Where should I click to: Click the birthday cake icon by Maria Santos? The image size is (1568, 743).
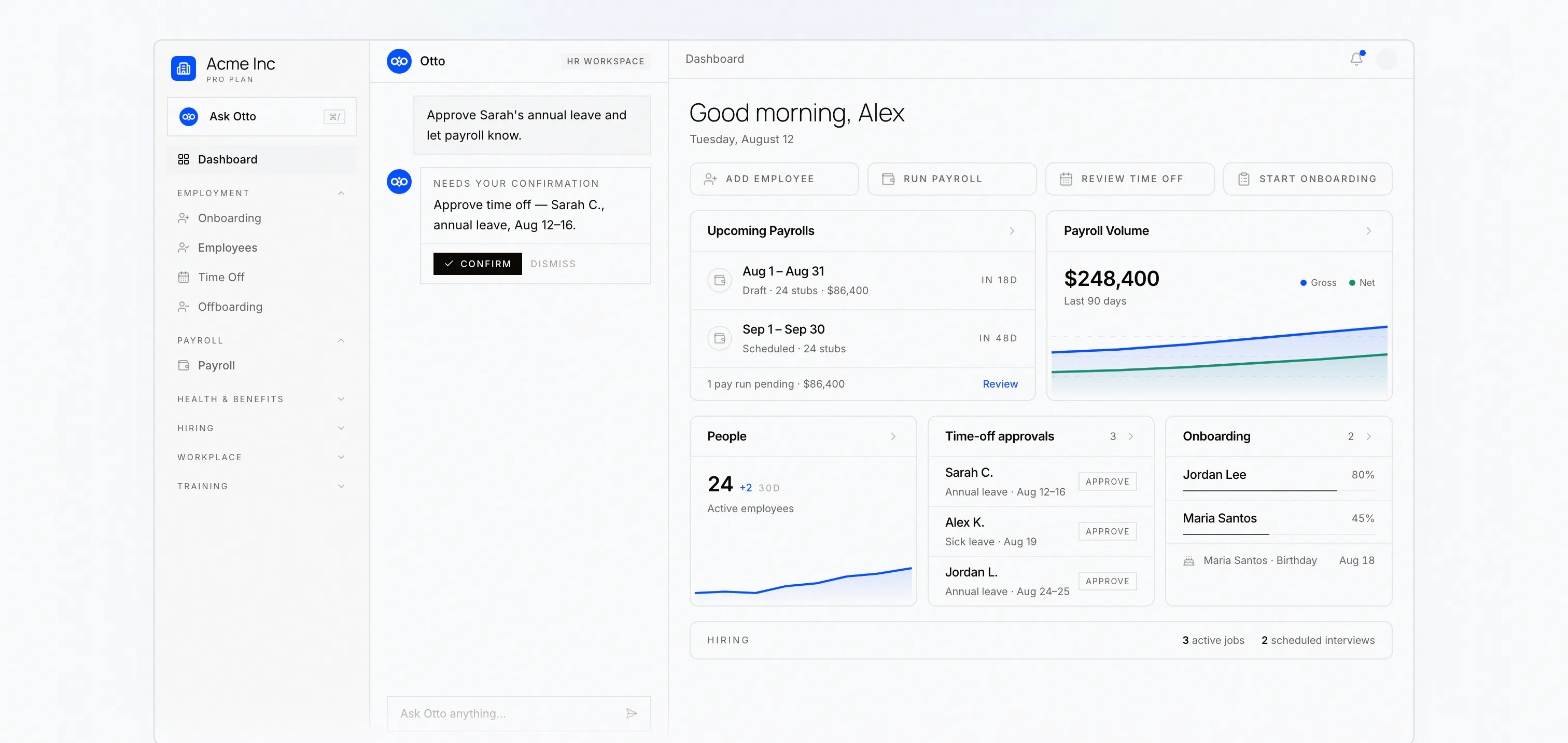coord(1188,561)
